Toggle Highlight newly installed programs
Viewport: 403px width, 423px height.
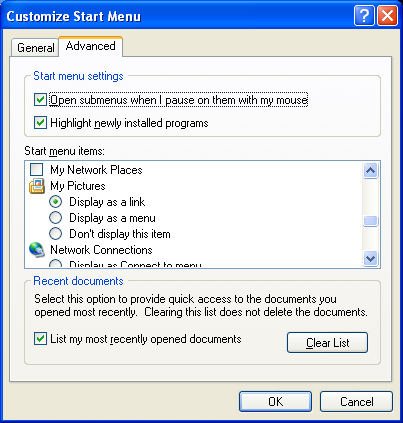pyautogui.click(x=40, y=123)
